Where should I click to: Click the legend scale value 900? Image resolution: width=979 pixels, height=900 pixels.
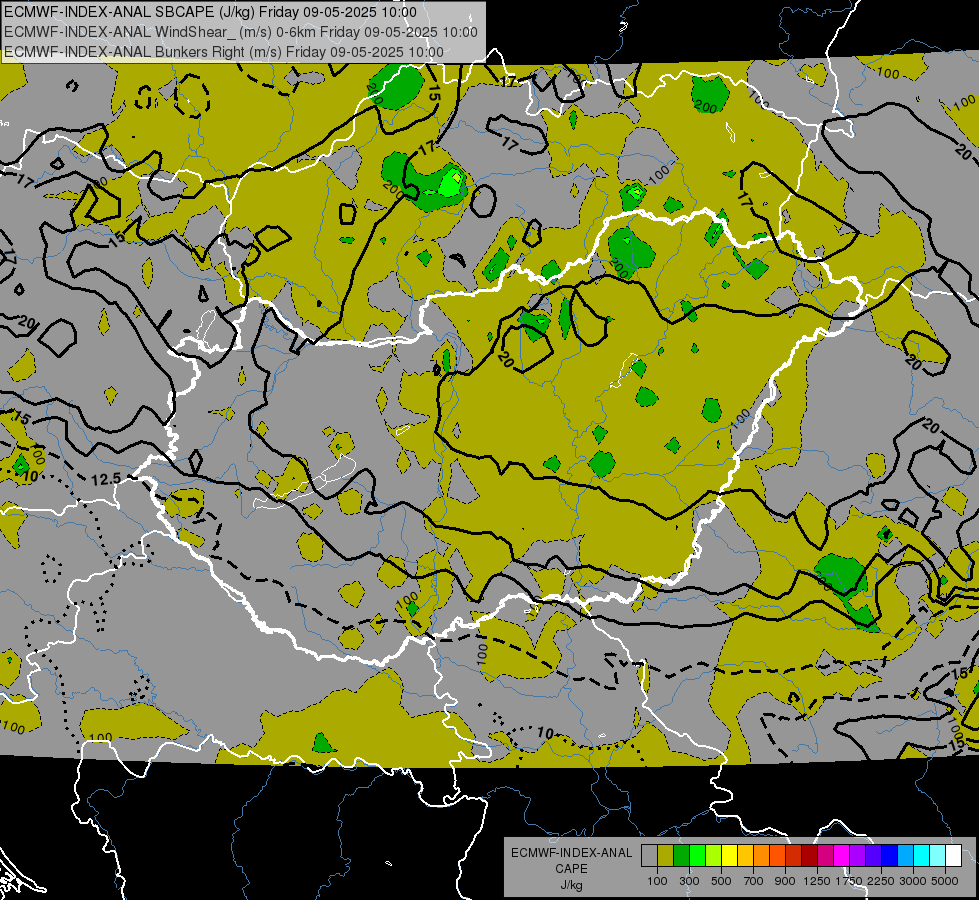pyautogui.click(x=785, y=881)
